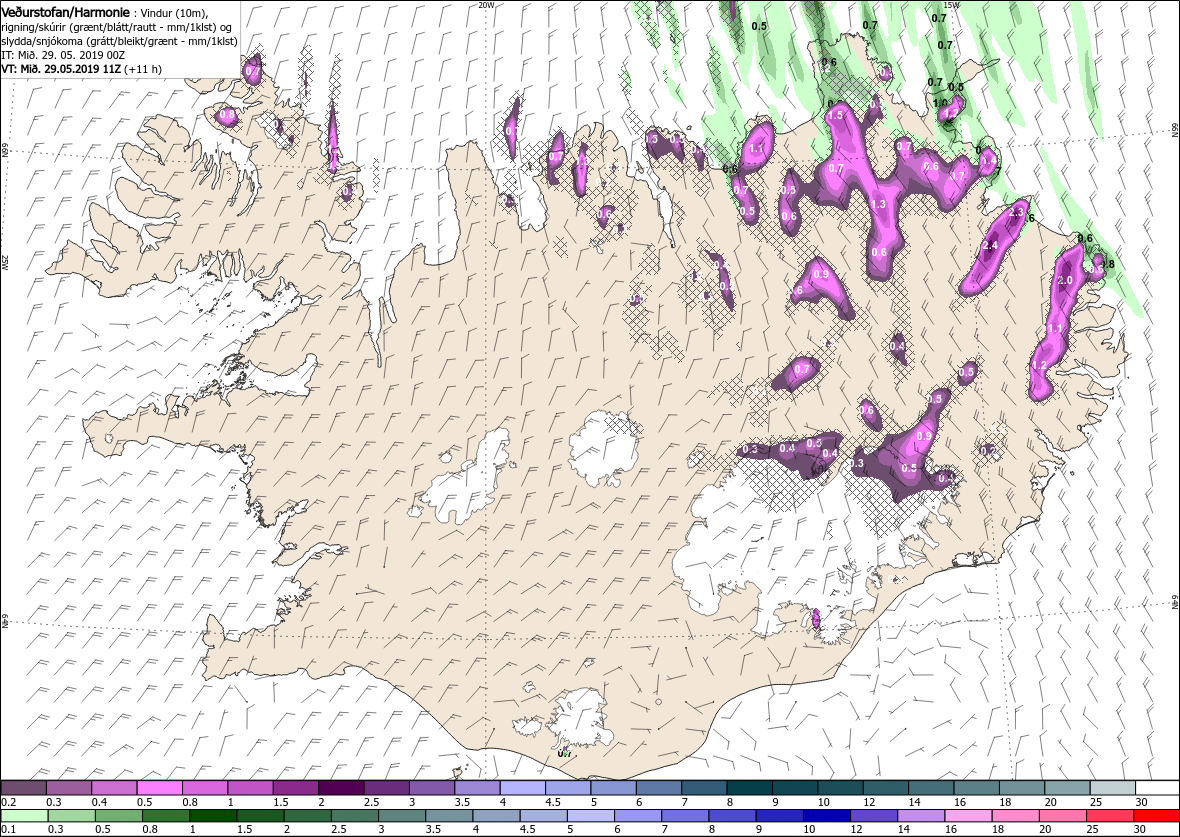Screen dimensions: 1180x837
Task: Pick the deep blue 10 swatch in lower legend
Action: 826,817
